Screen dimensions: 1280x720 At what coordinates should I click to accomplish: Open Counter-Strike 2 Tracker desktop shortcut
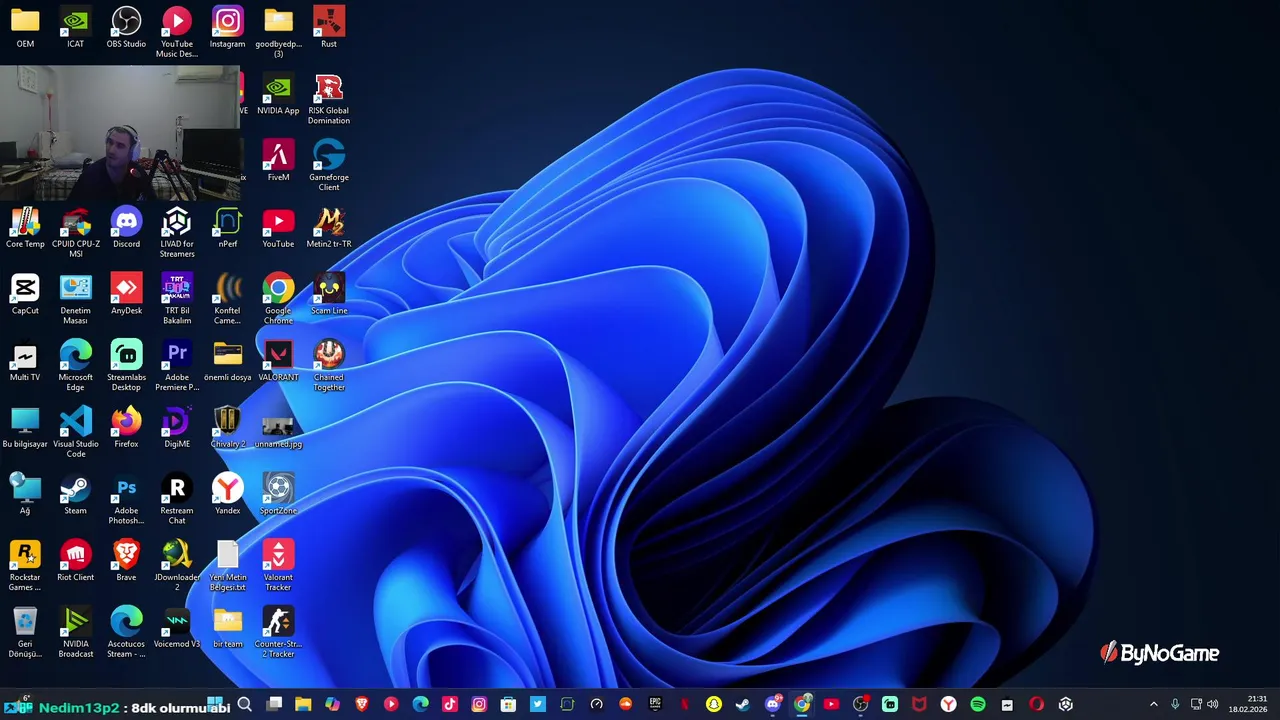pyautogui.click(x=278, y=633)
